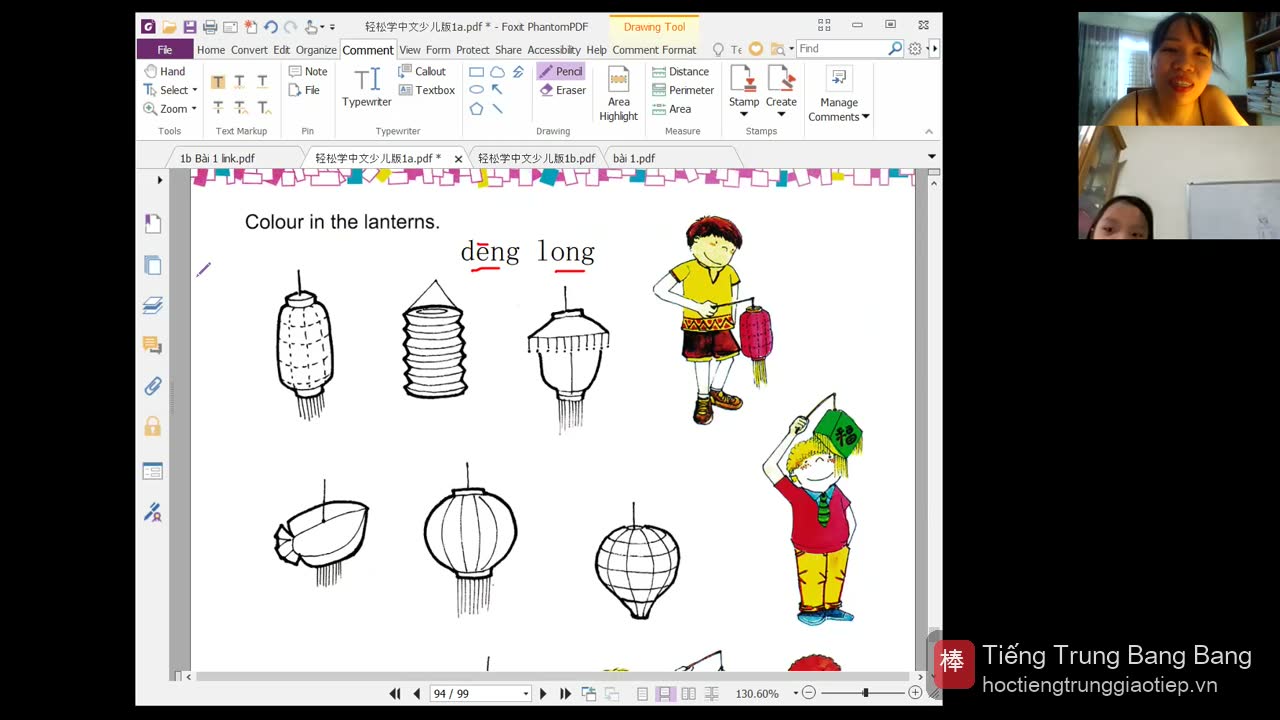Switch to 1b Bài 1 link.pdf tab
Image resolution: width=1280 pixels, height=720 pixels.
click(x=217, y=158)
